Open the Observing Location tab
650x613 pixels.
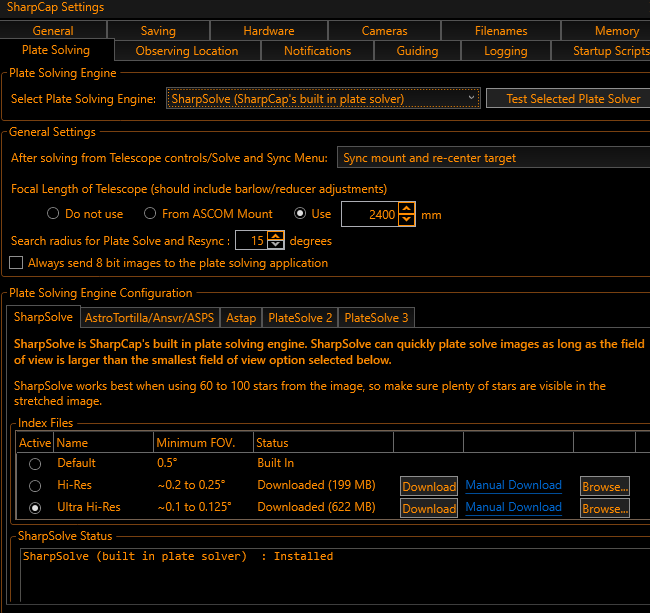coord(187,51)
